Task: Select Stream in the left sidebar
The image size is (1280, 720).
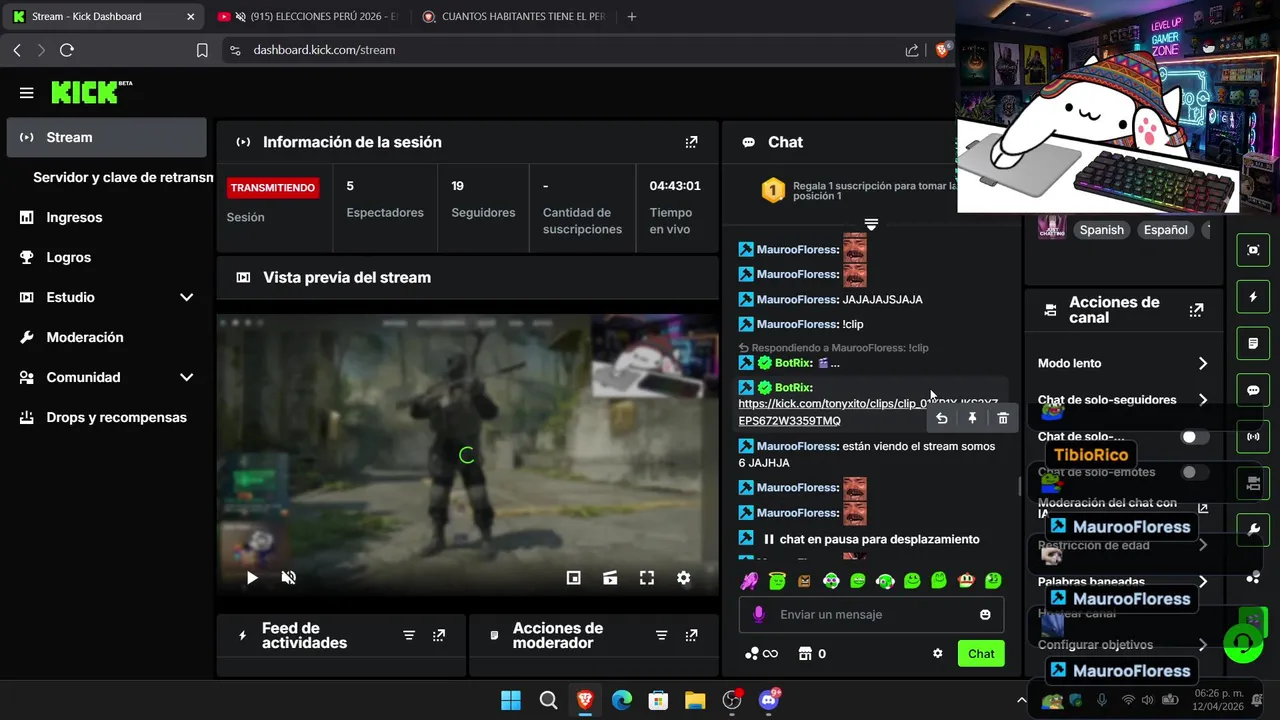Action: coord(106,137)
